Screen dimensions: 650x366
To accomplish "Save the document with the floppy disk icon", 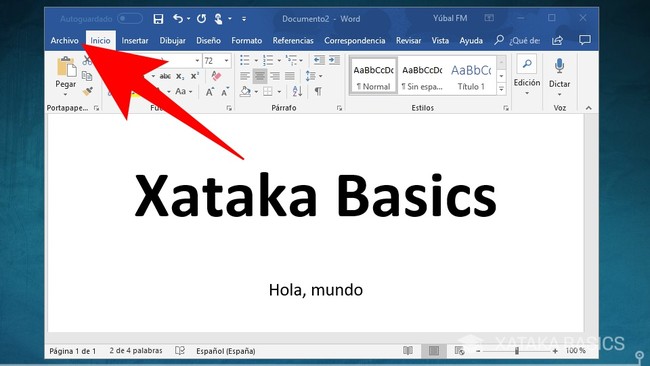I will 158,19.
